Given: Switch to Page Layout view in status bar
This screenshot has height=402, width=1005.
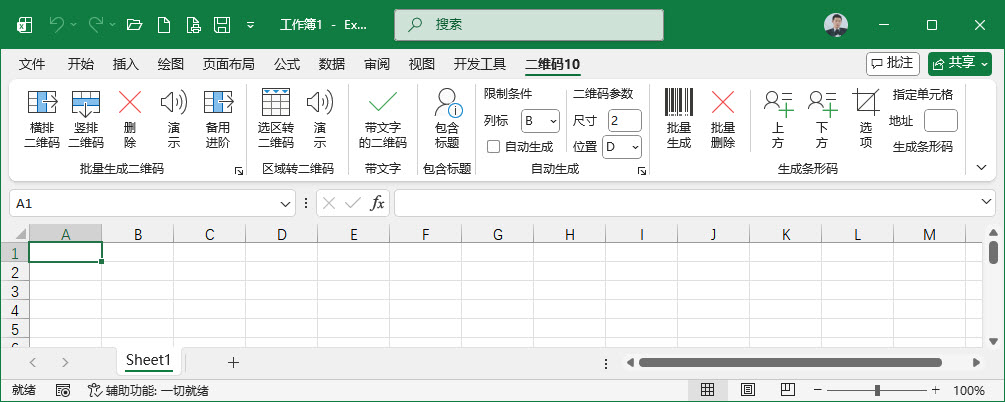Looking at the screenshot, I should (x=747, y=390).
